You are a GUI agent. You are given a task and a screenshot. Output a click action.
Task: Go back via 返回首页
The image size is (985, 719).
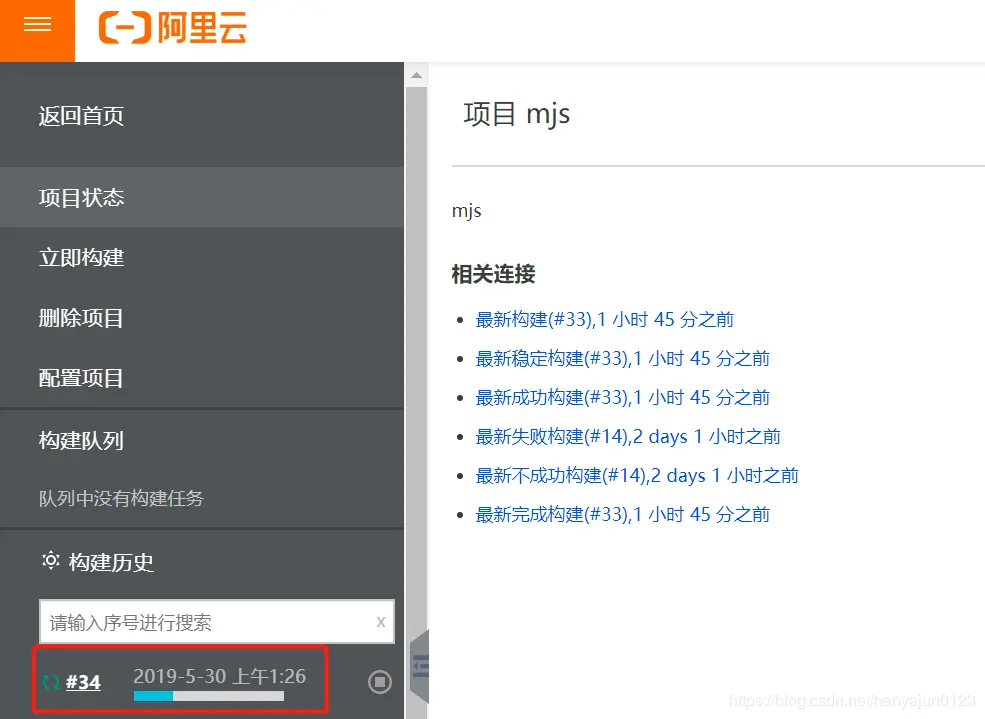(x=81, y=116)
